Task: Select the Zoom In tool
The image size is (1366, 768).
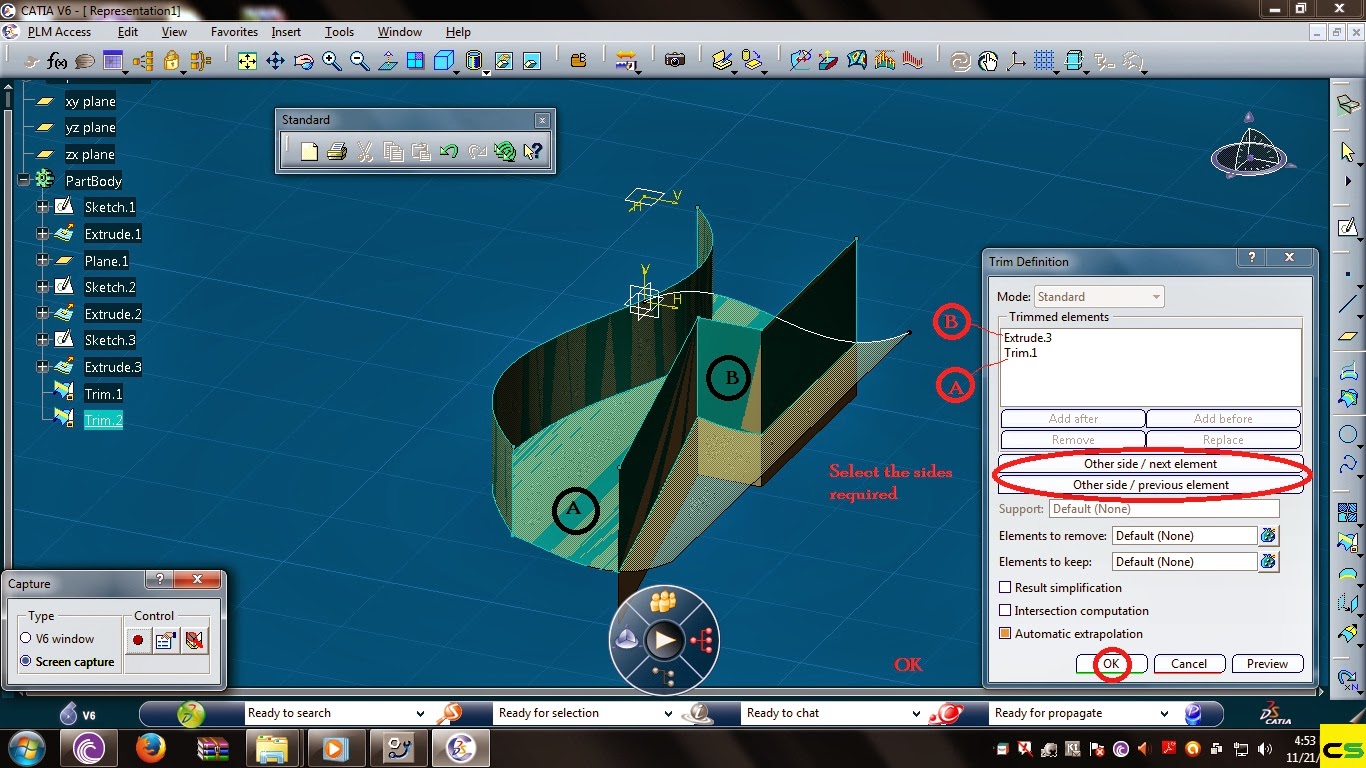Action: (332, 60)
